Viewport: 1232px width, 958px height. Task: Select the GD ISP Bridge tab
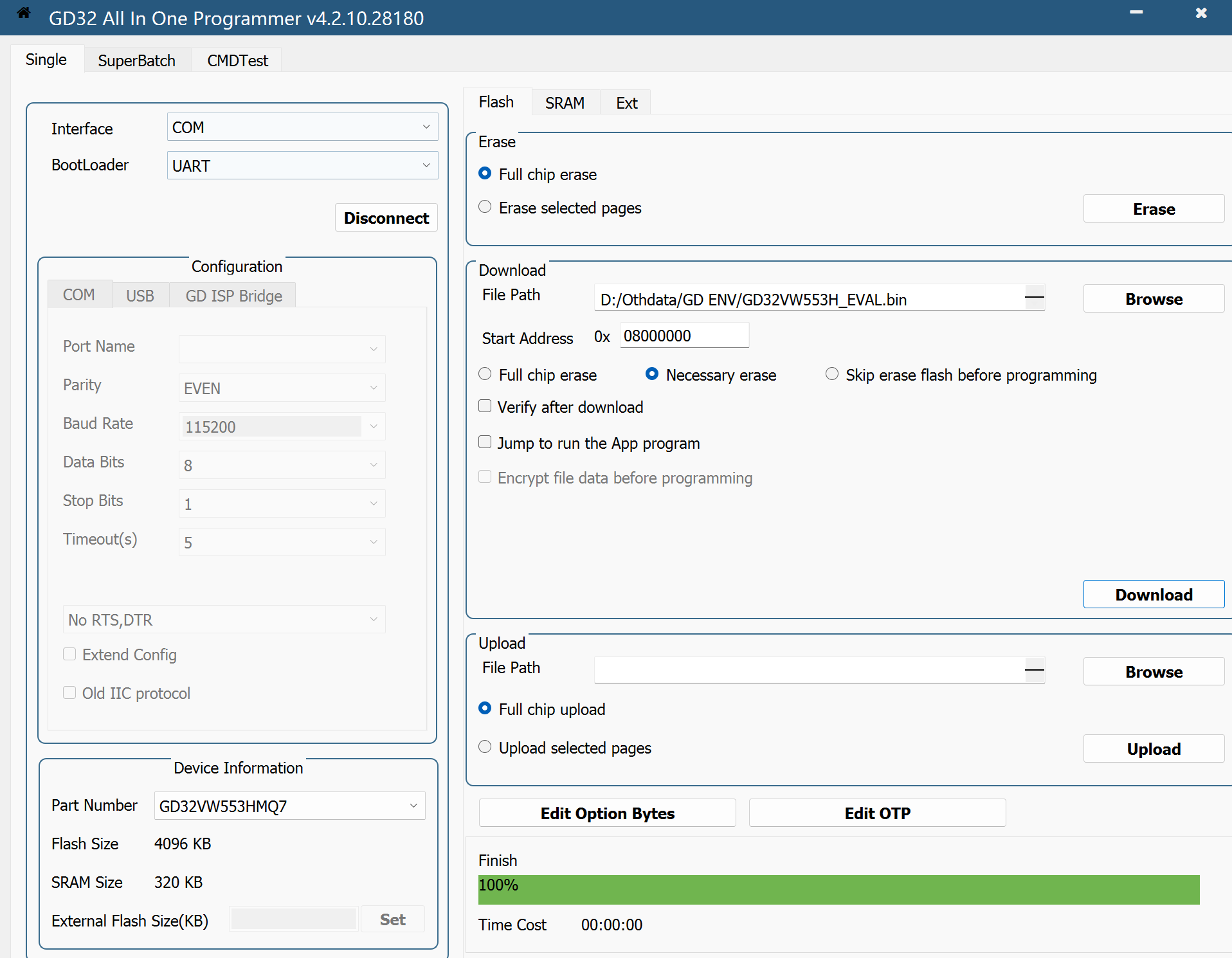tap(234, 296)
